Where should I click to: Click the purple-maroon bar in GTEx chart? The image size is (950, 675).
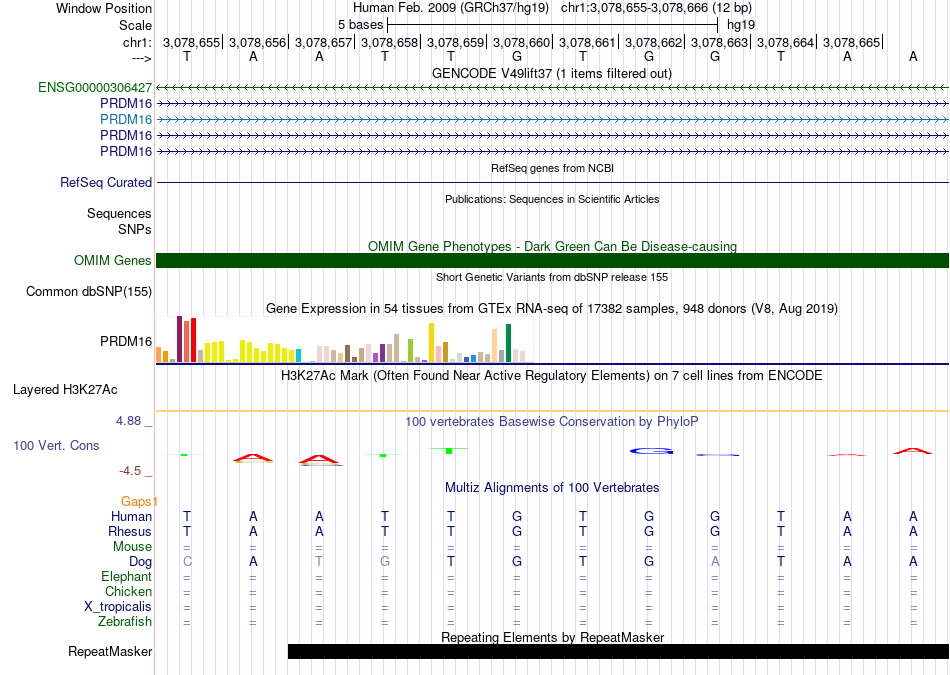(x=179, y=339)
